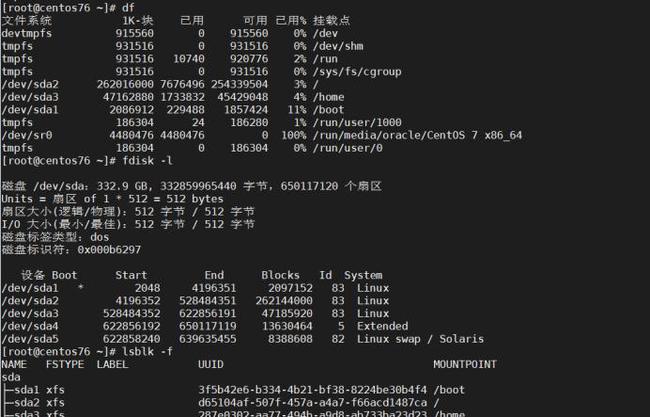Click /dev/sda5 in the partition table
This screenshot has width=650, height=417.
30,338
